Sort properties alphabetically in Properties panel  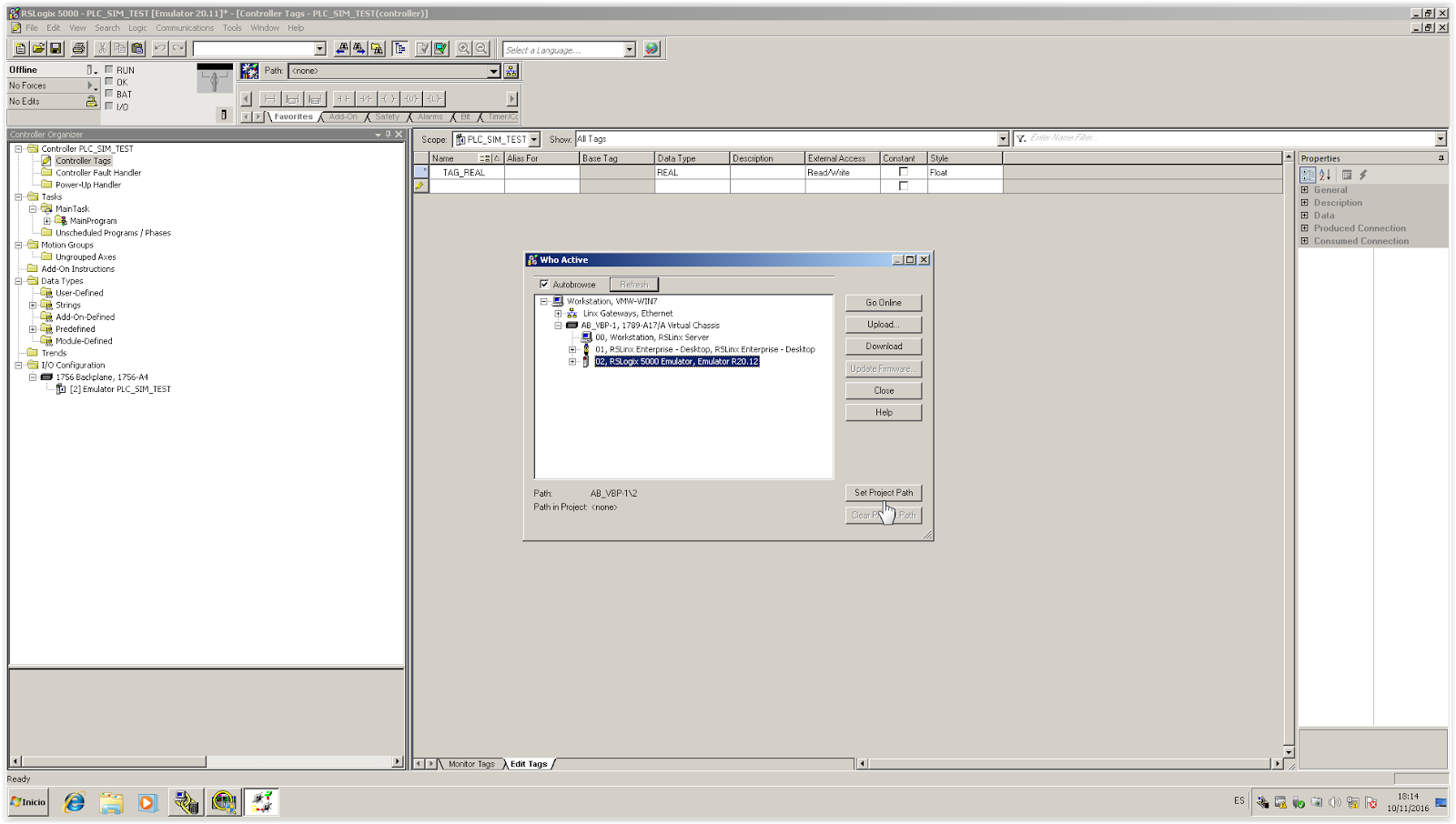tap(1322, 175)
